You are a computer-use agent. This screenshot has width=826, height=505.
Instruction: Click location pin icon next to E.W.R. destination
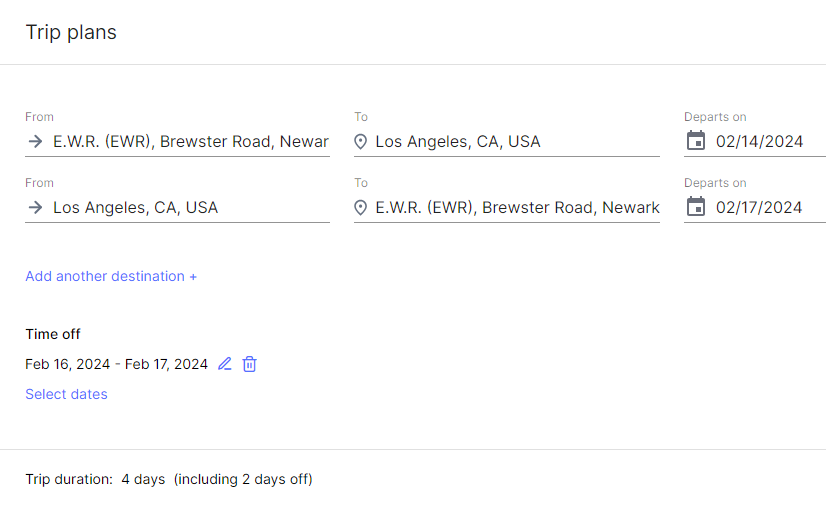coord(360,207)
